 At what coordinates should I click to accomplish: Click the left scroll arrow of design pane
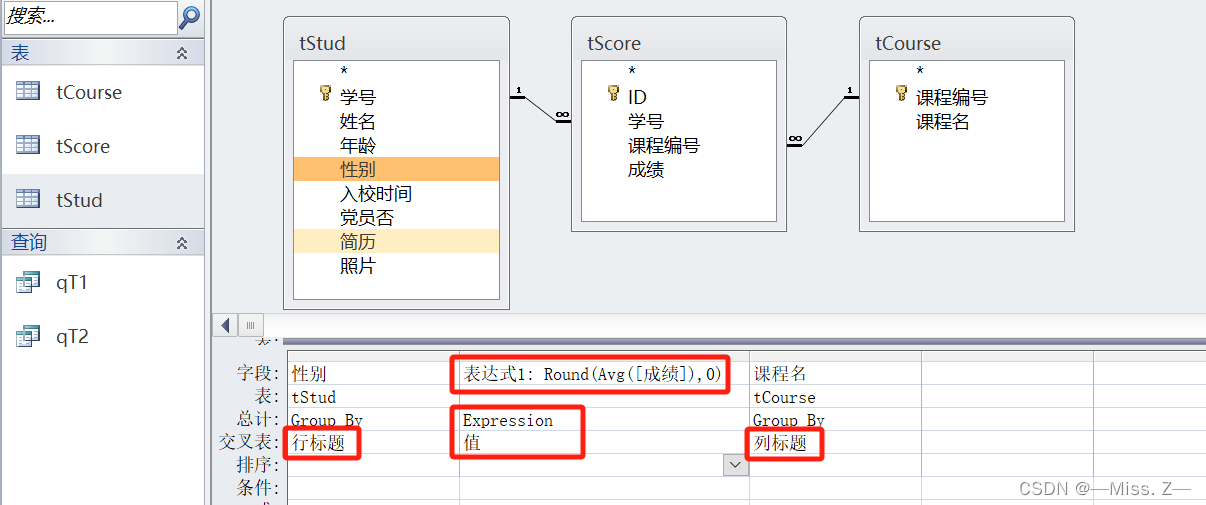(225, 325)
